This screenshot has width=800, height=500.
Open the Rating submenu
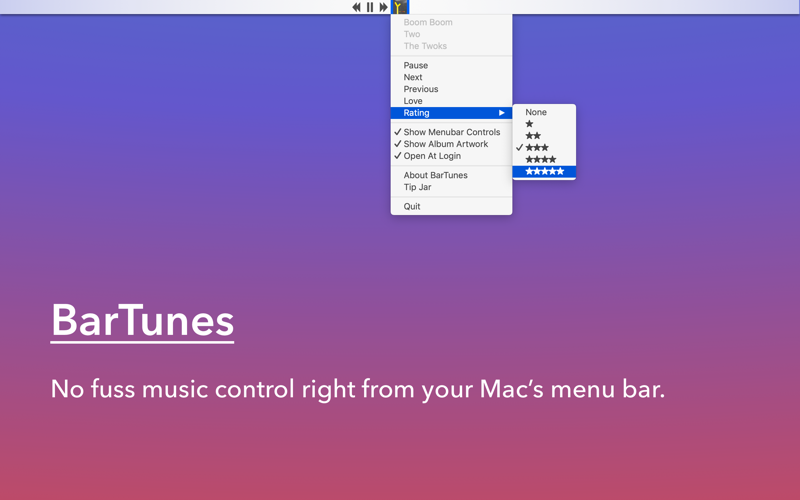coord(451,113)
